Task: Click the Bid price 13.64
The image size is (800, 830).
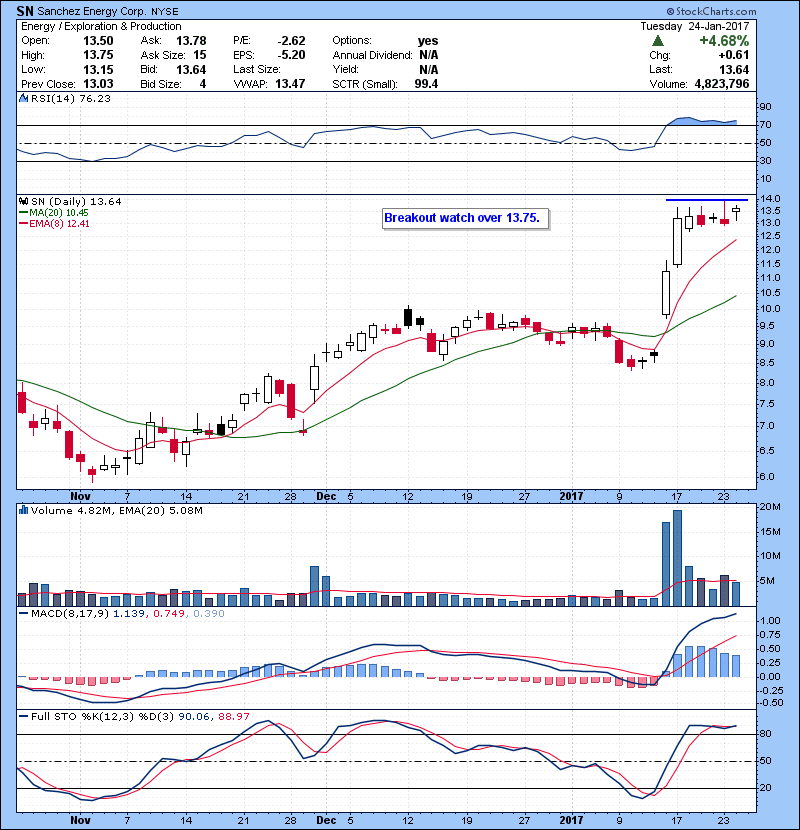Action: pos(191,69)
